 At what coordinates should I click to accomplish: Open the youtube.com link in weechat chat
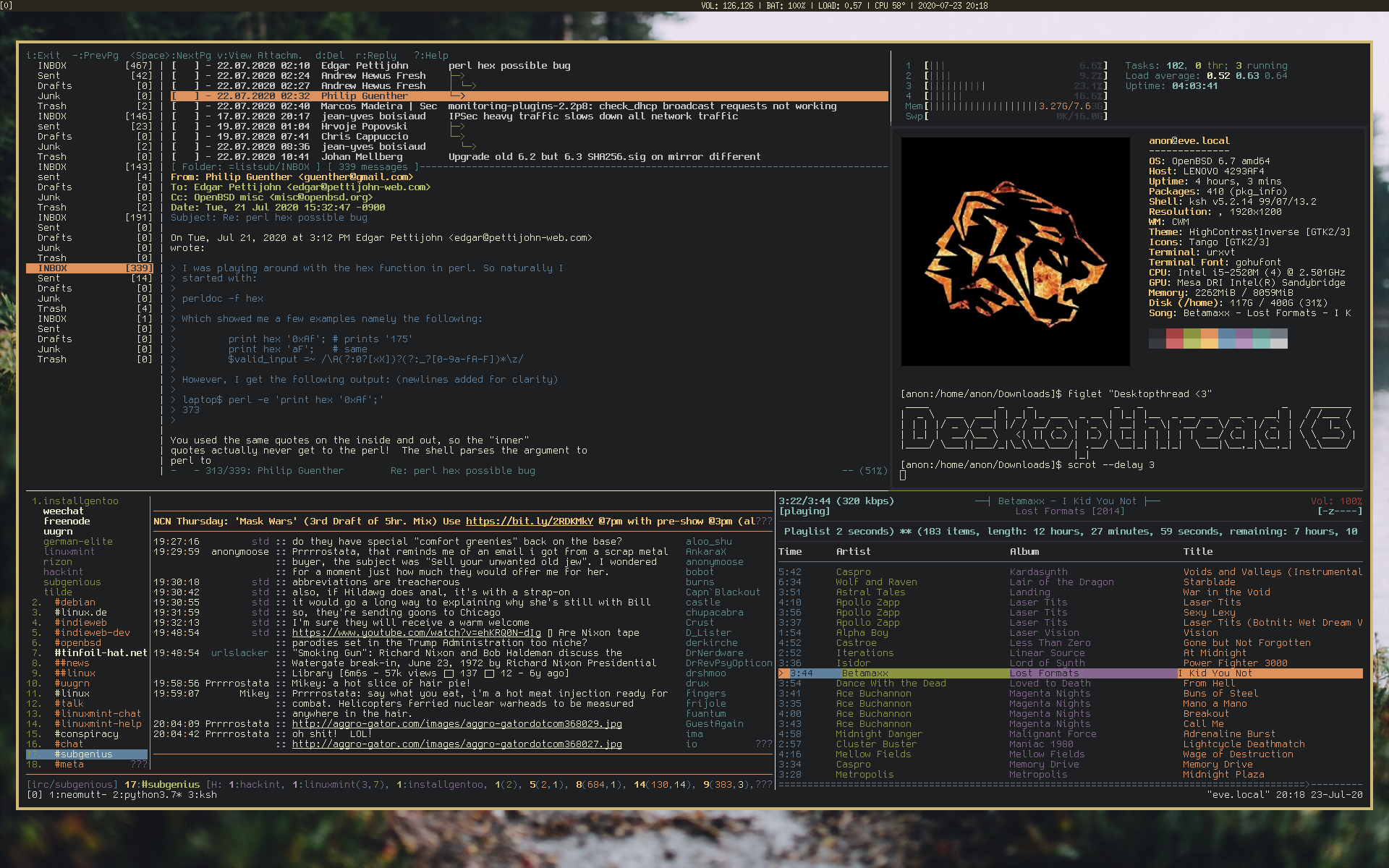(417, 632)
